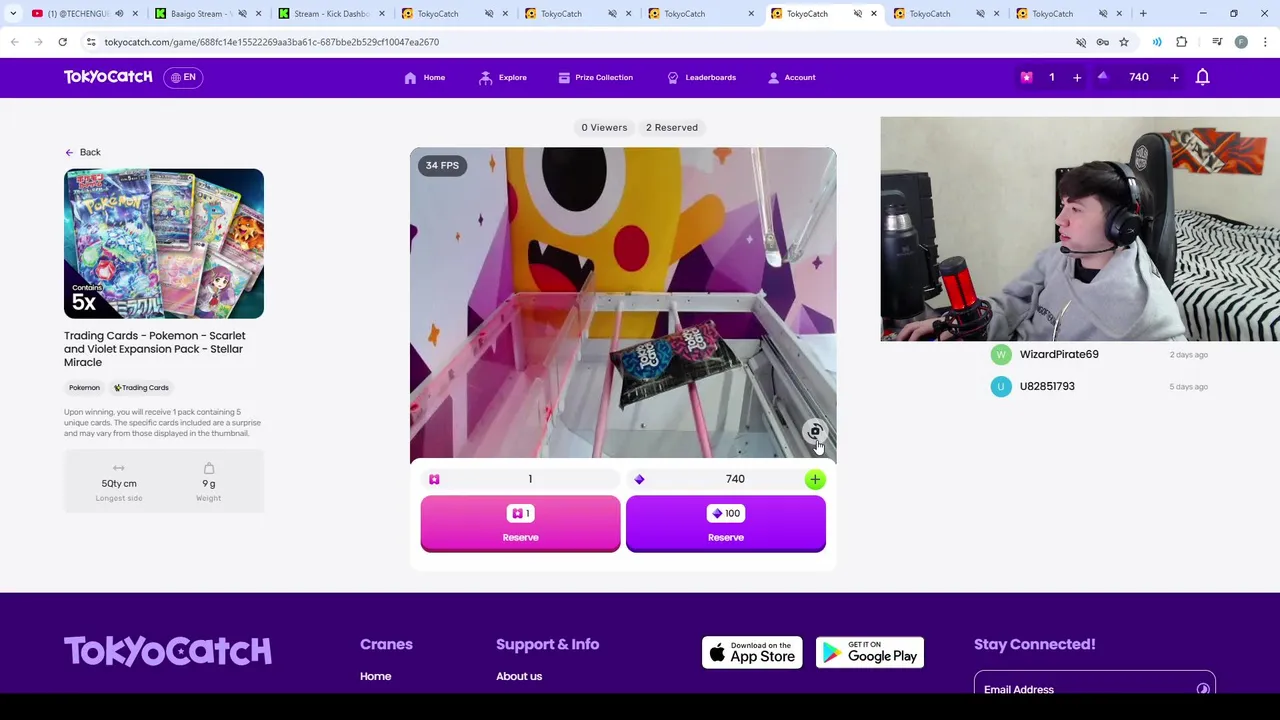Open user U82851793's entry
Screen dimensions: 1280x720
coord(1047,386)
